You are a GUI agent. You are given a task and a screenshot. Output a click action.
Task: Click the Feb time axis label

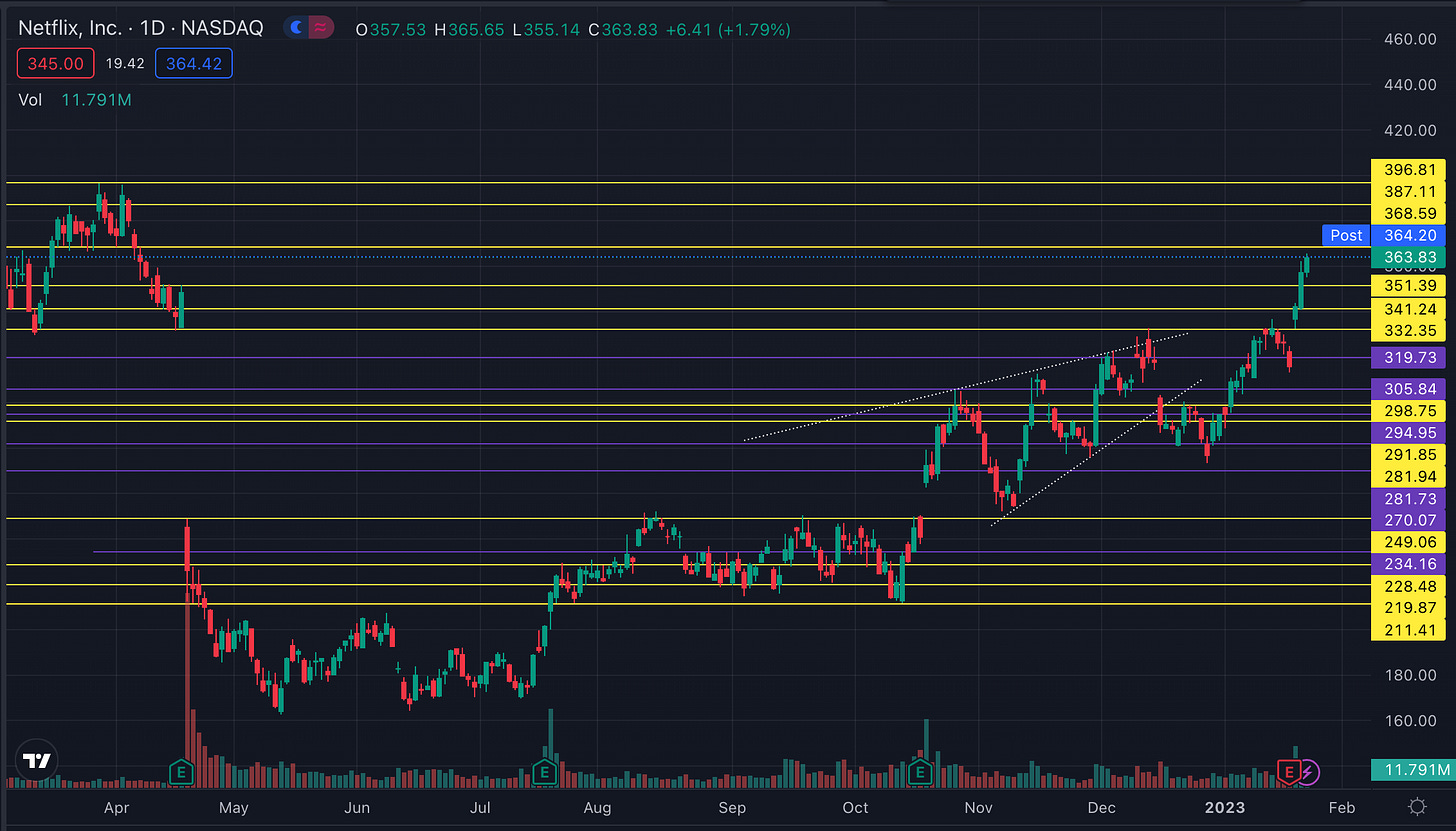point(1342,807)
